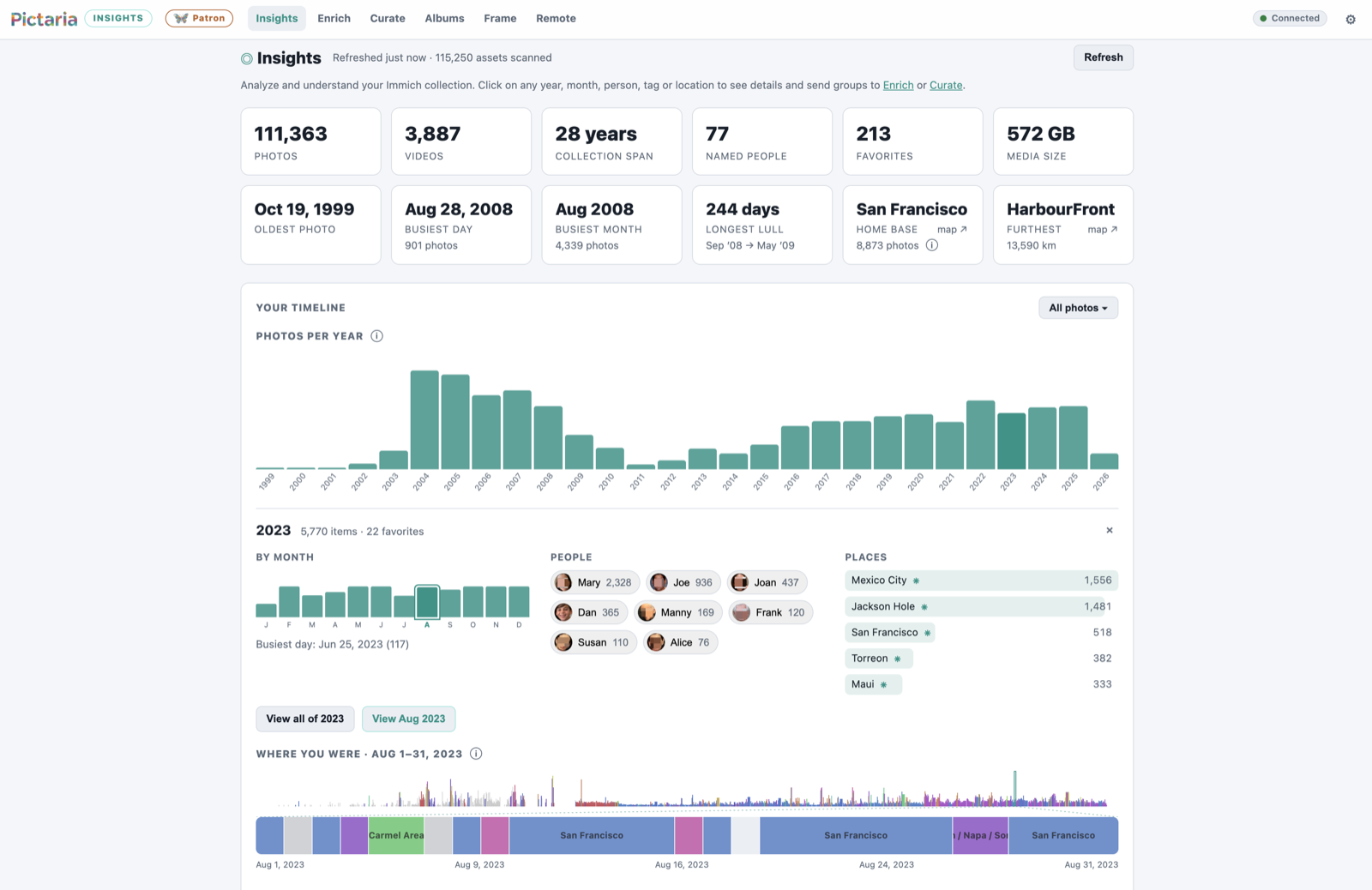Follow the Enrich link in description
Viewport: 1372px width, 890px height.
click(x=898, y=85)
